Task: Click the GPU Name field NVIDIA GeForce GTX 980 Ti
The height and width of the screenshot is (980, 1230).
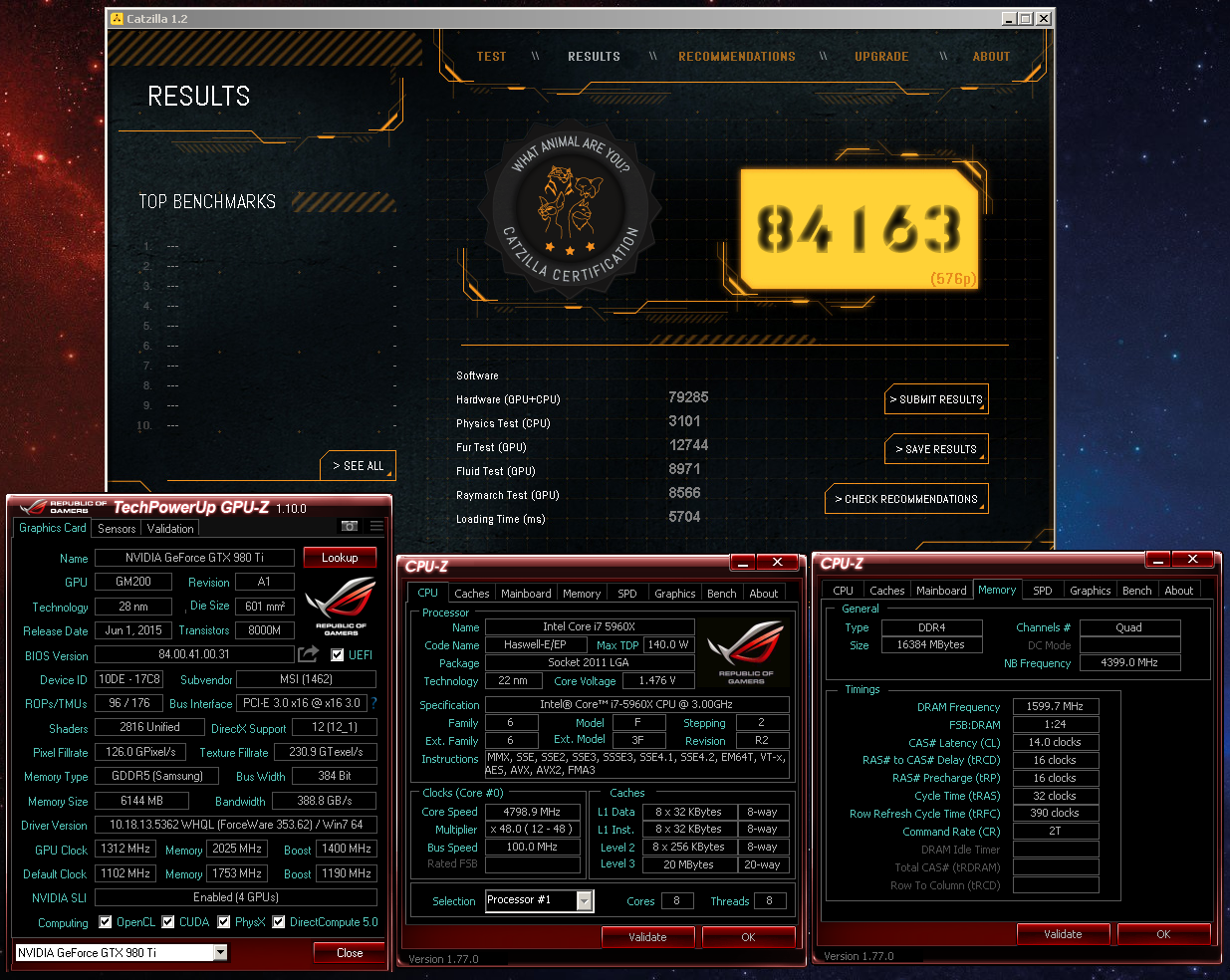Action: click(194, 558)
